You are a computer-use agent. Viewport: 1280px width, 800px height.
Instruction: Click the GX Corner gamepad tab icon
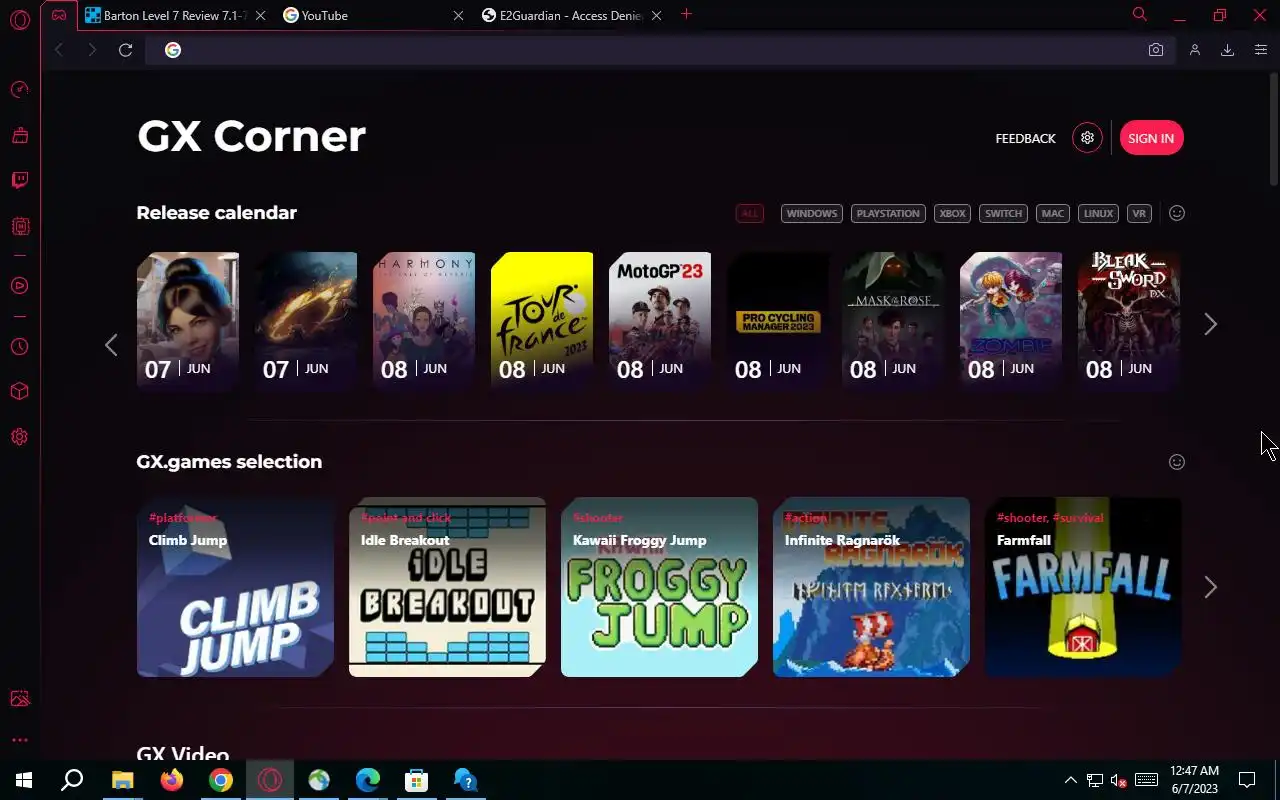point(59,15)
